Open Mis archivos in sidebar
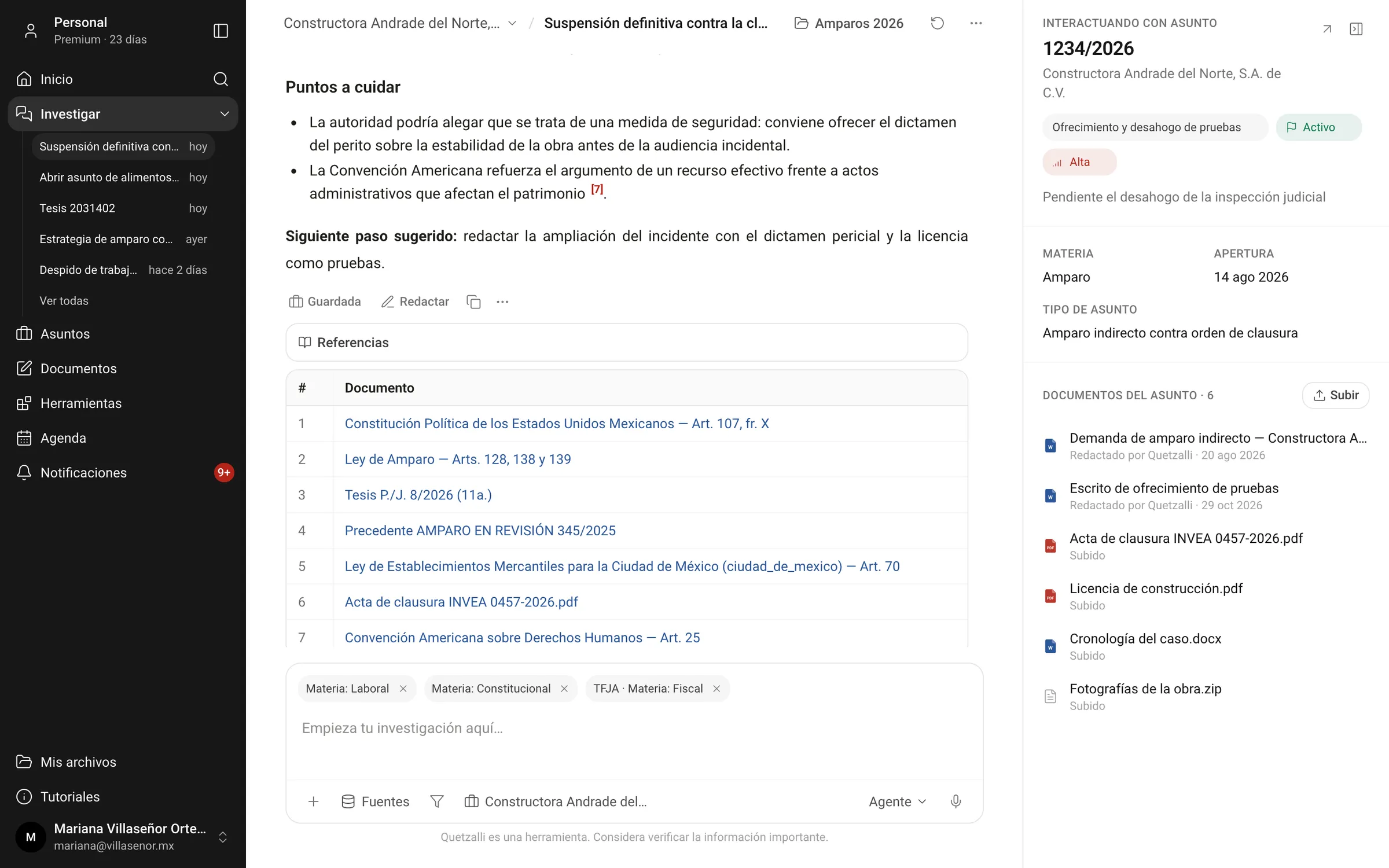Screen dimensions: 1389x868 [123, 762]
